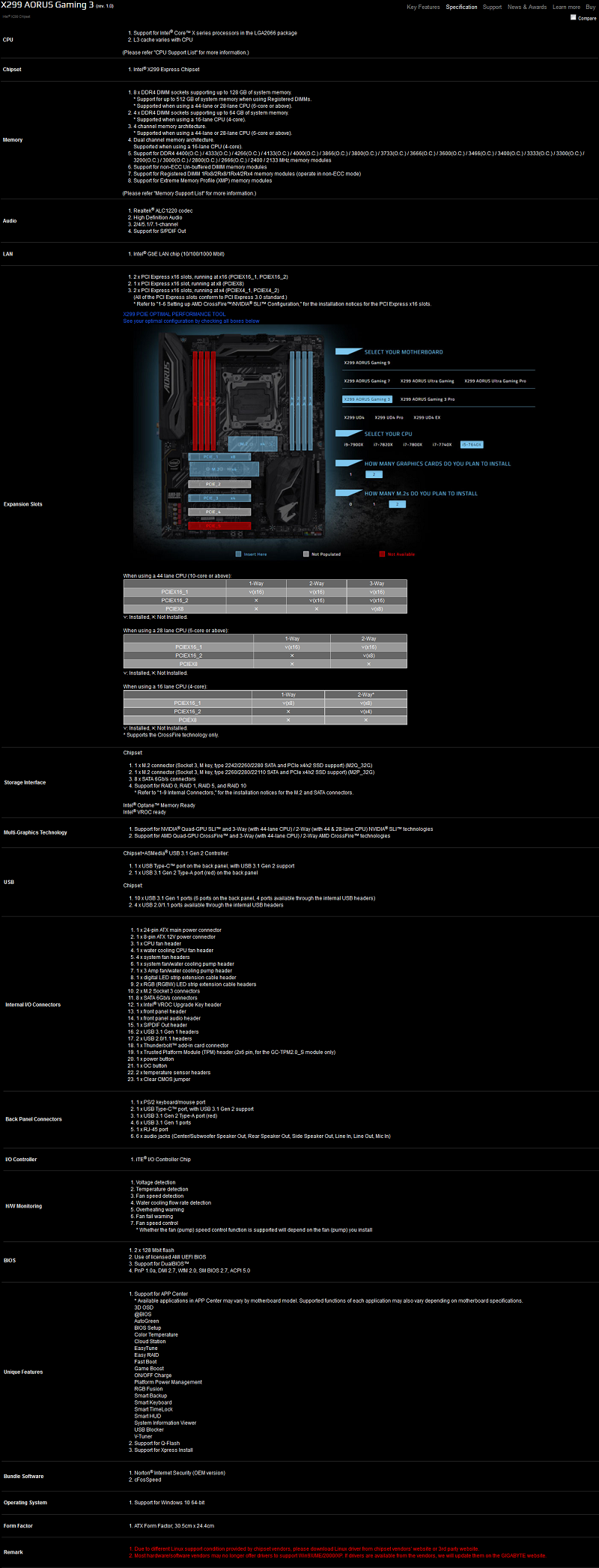Click PCIE_3 slot on motherboard image
599x1568 pixels.
click(x=219, y=497)
